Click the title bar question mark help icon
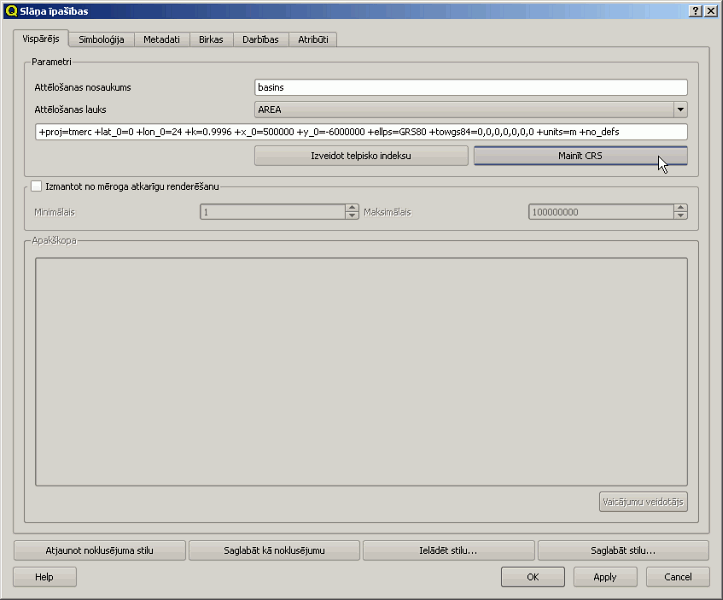Screen dimensions: 723x600 (x=695, y=11)
